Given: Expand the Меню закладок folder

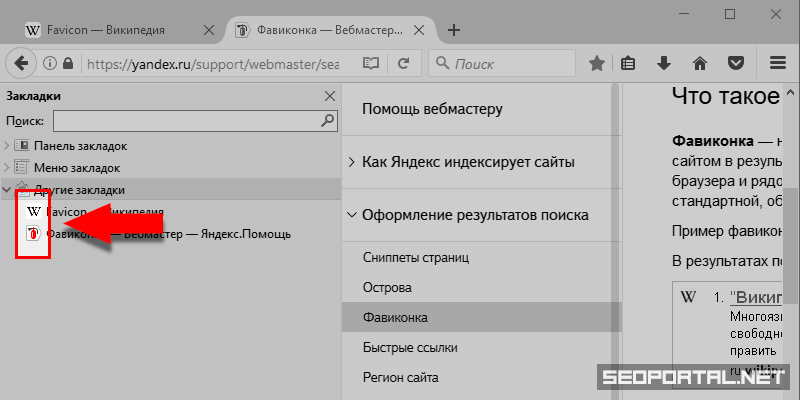Looking at the screenshot, I should click(7, 168).
